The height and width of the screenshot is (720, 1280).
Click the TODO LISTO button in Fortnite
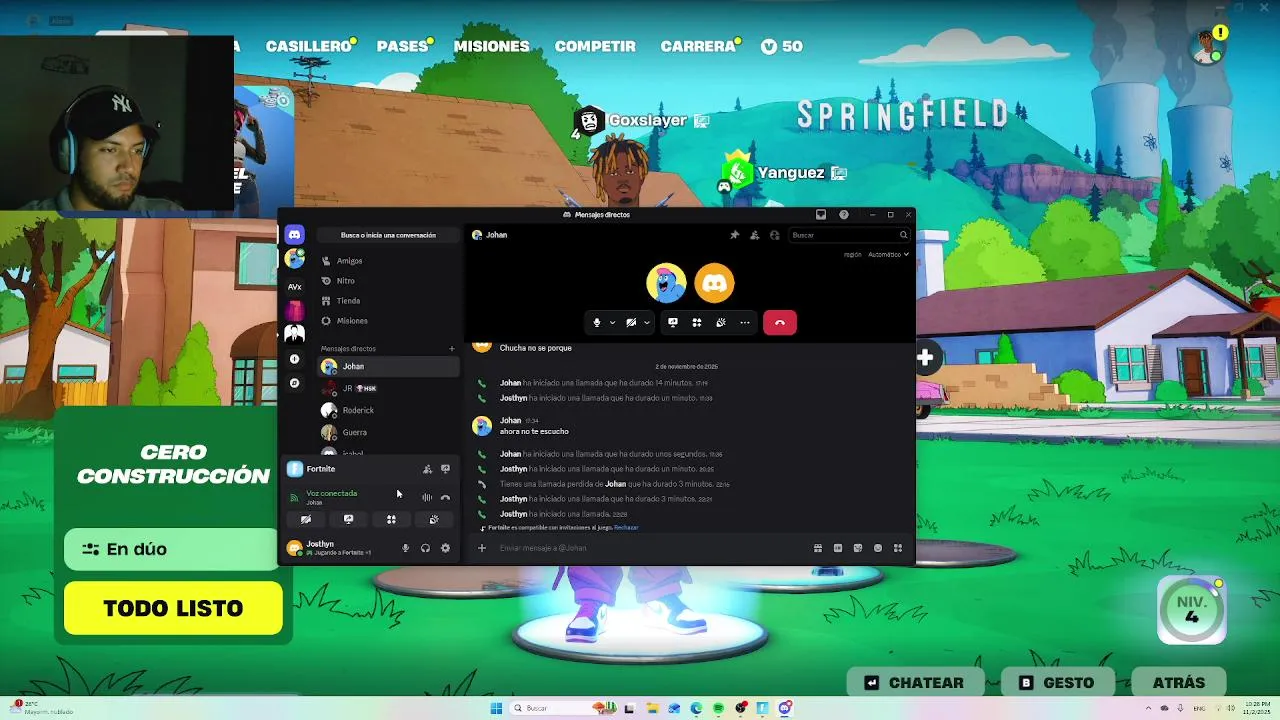coord(173,608)
